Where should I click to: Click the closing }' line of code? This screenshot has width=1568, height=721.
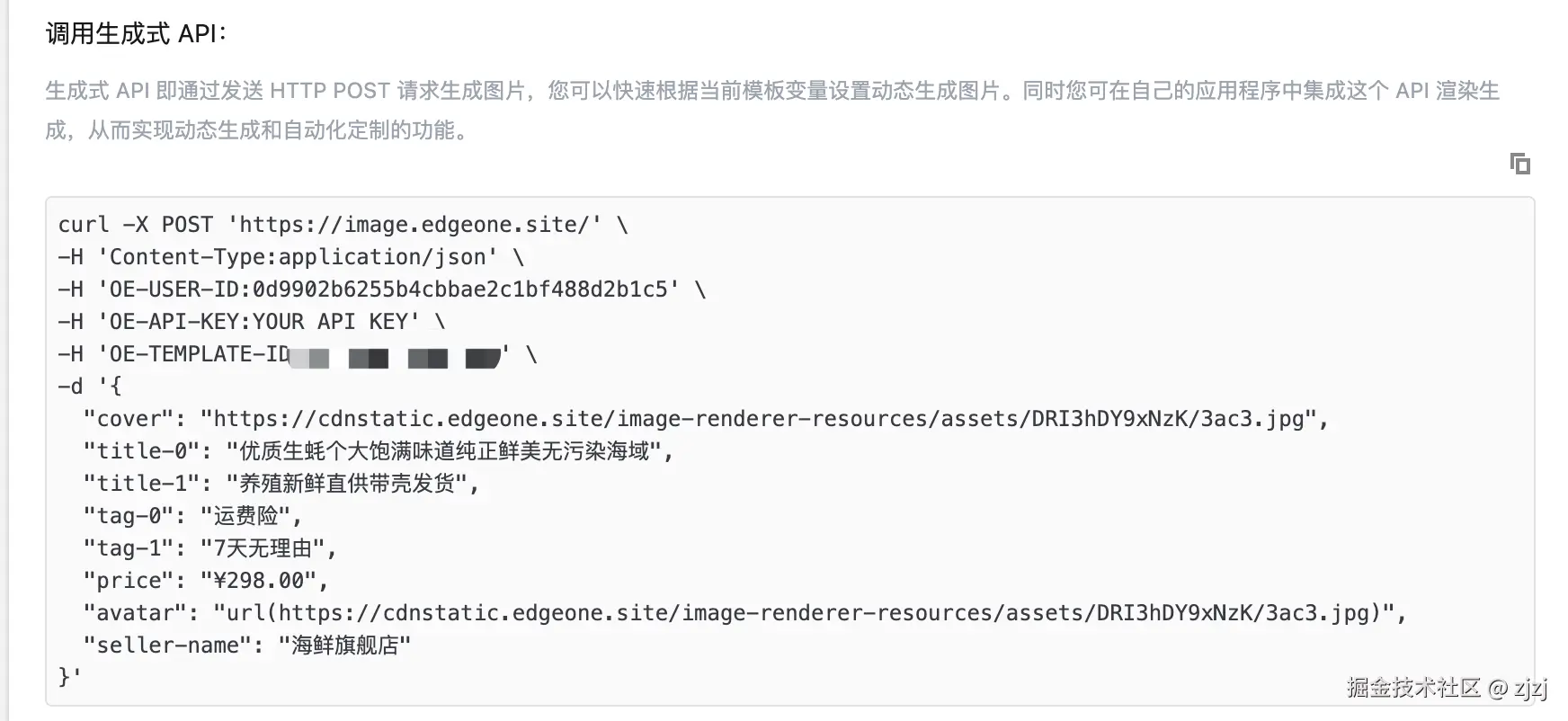click(69, 677)
